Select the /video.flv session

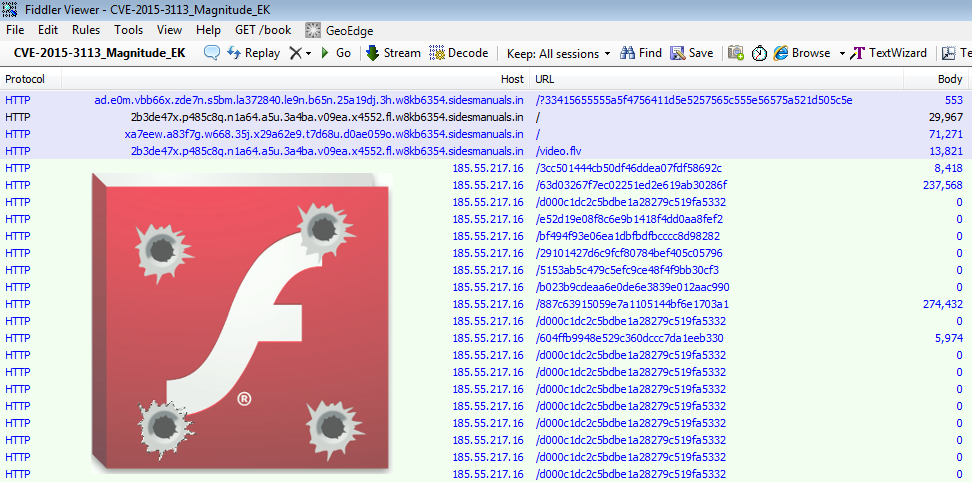pos(559,151)
